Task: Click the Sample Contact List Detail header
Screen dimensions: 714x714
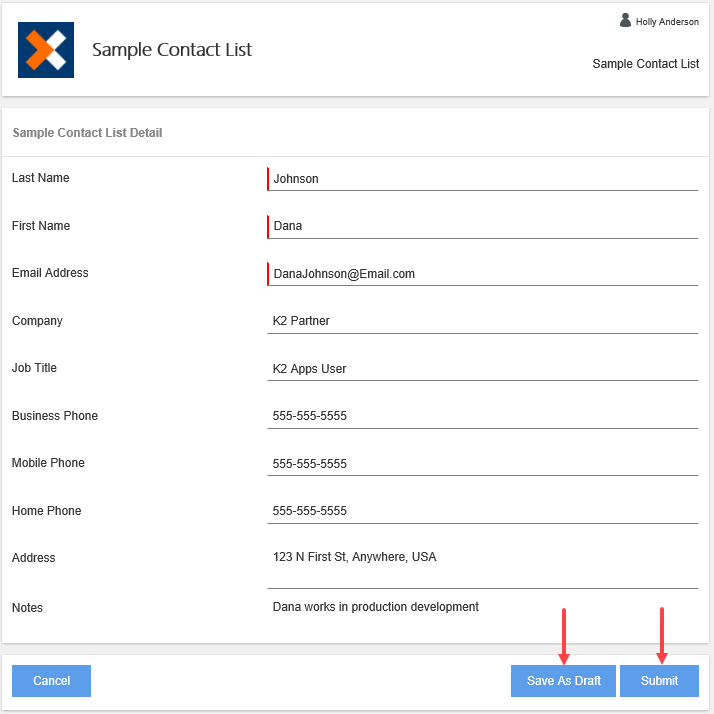Action: 87,133
